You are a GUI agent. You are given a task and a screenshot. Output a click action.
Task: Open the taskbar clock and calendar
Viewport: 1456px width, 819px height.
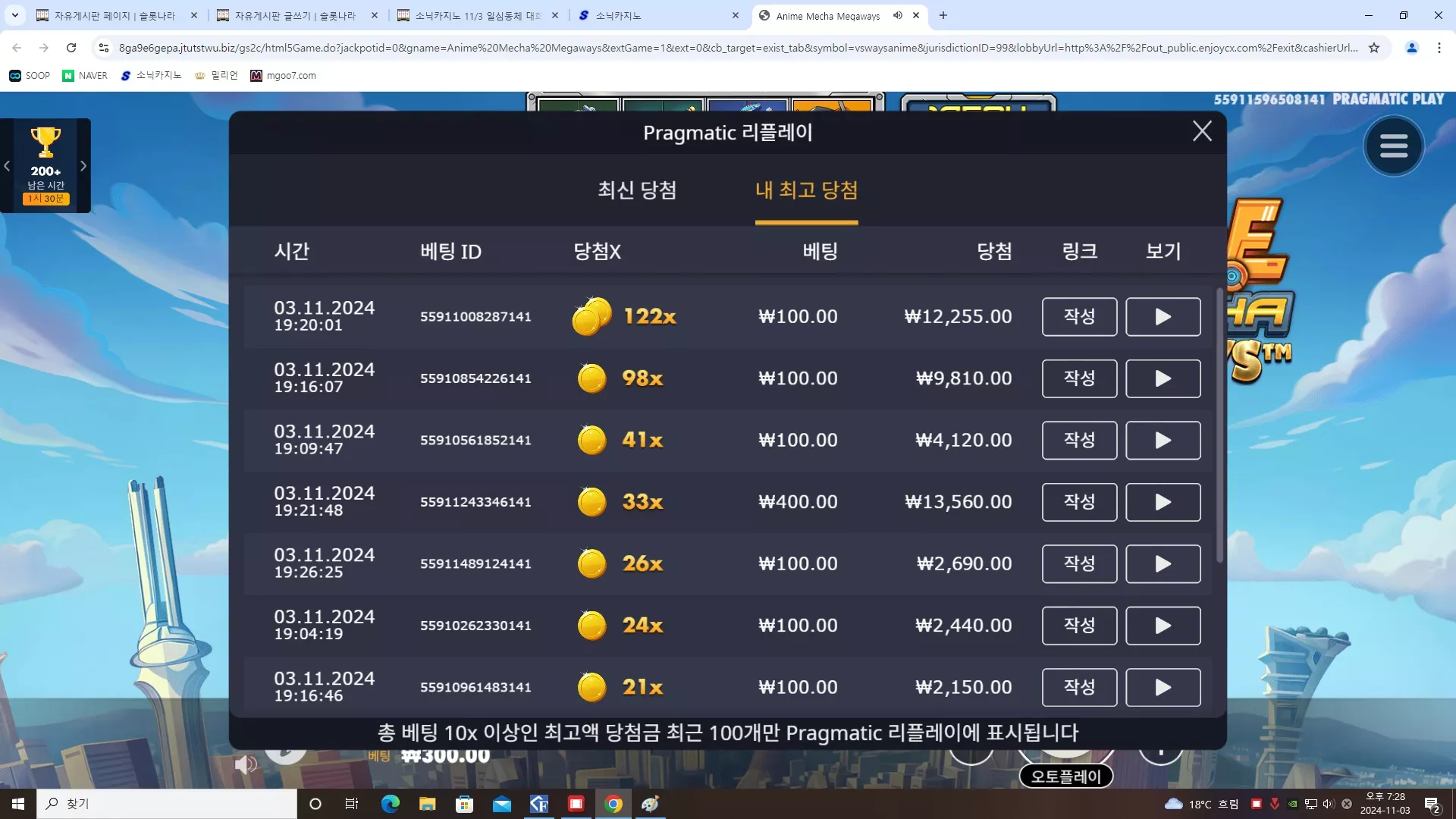(1385, 804)
